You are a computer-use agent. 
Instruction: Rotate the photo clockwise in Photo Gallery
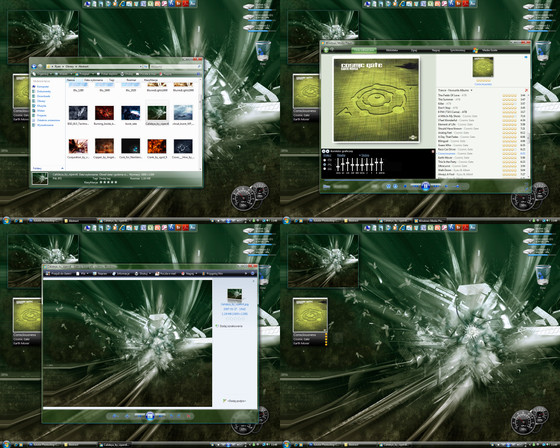pos(178,416)
